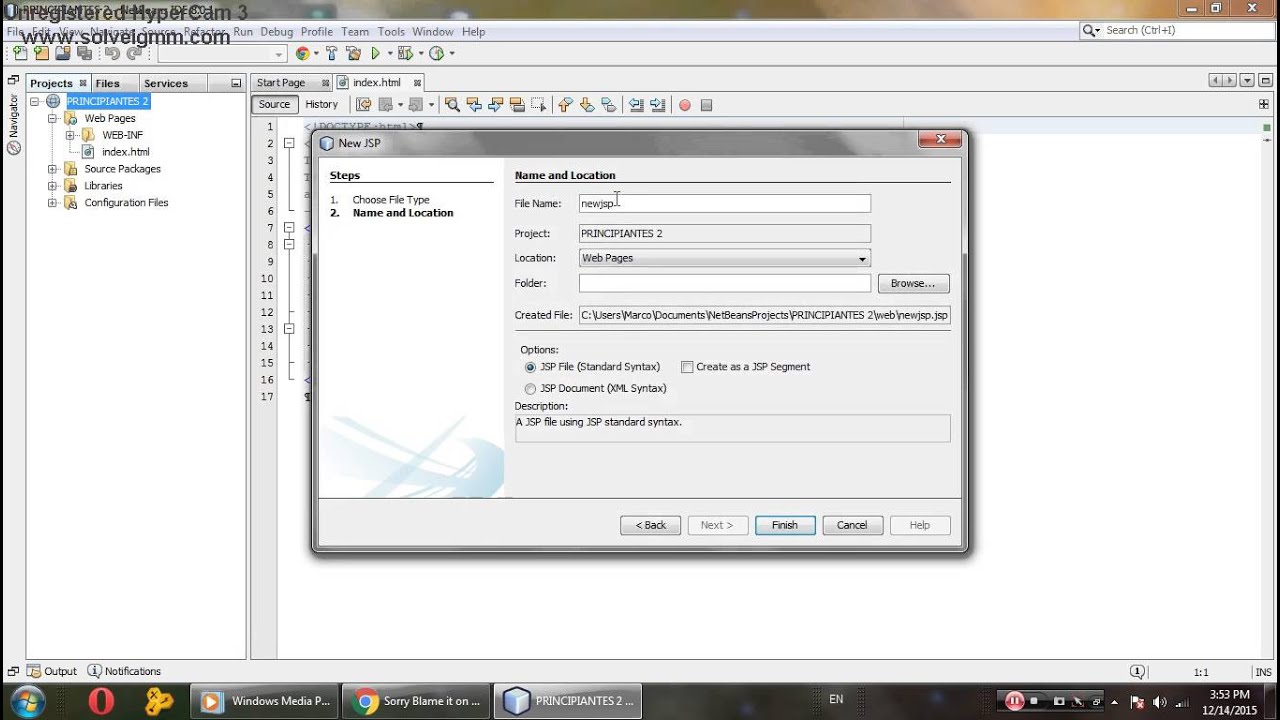This screenshot has height=720, width=1280.
Task: Select index.html in the Projects tree
Action: tap(125, 152)
